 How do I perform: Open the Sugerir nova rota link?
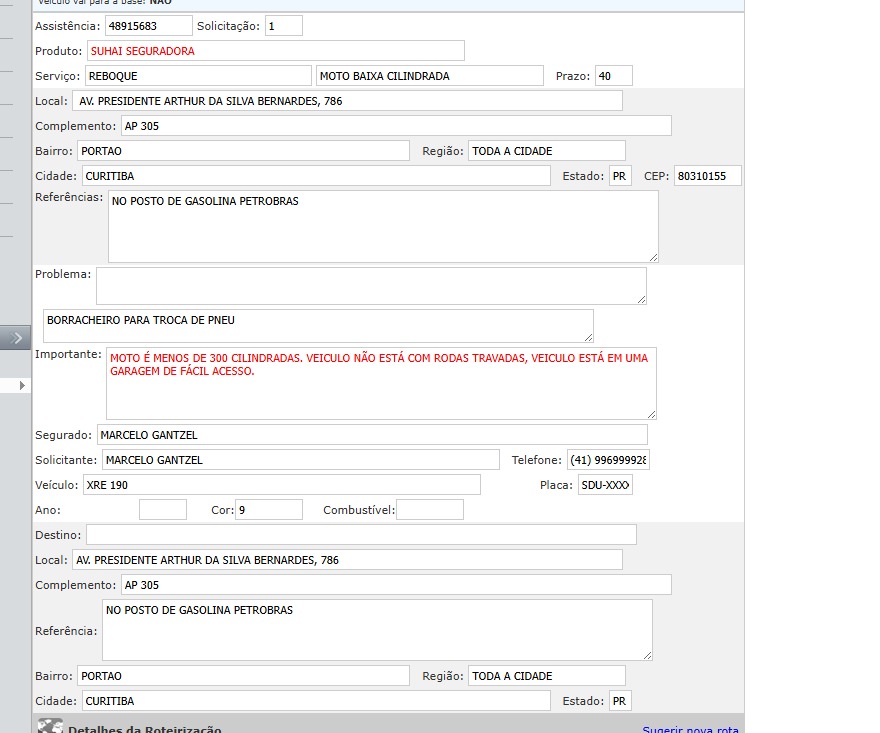tap(690, 730)
